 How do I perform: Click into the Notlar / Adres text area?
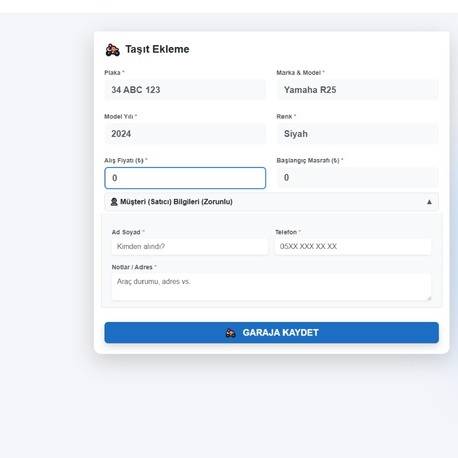(x=271, y=287)
